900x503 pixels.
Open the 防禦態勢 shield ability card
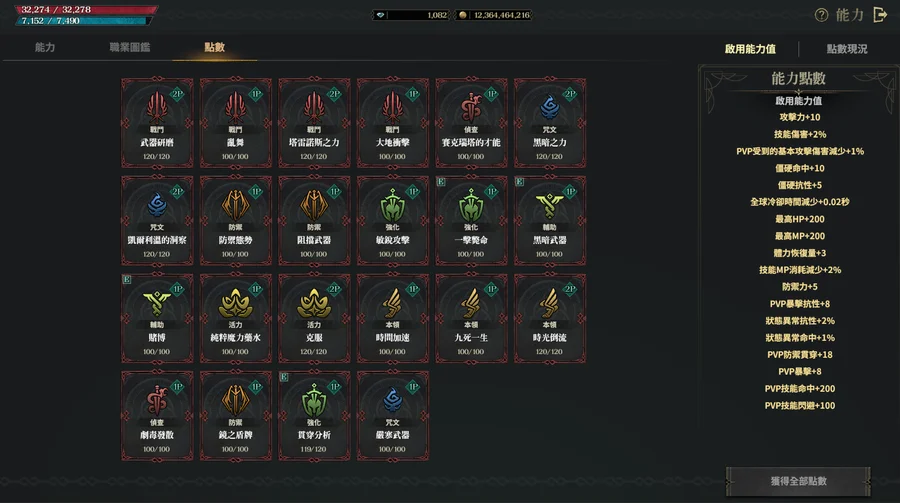click(x=235, y=220)
